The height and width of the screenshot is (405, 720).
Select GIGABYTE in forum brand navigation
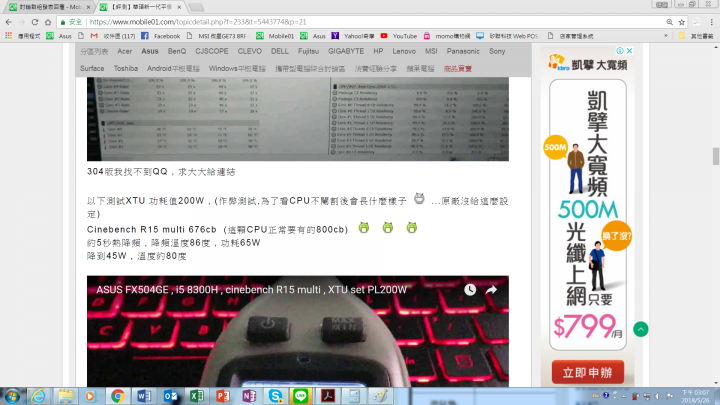(x=346, y=51)
